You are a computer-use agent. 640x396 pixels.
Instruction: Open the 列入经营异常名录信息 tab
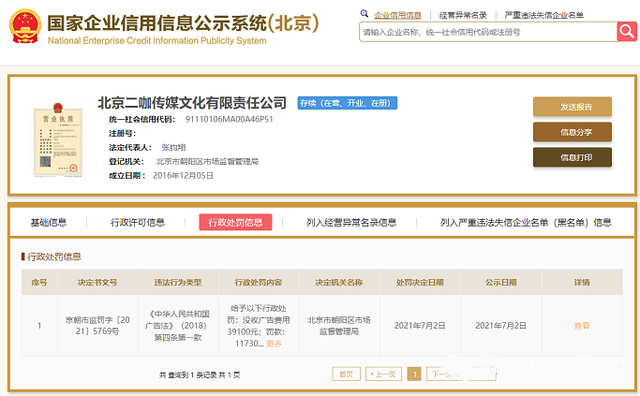coord(351,222)
